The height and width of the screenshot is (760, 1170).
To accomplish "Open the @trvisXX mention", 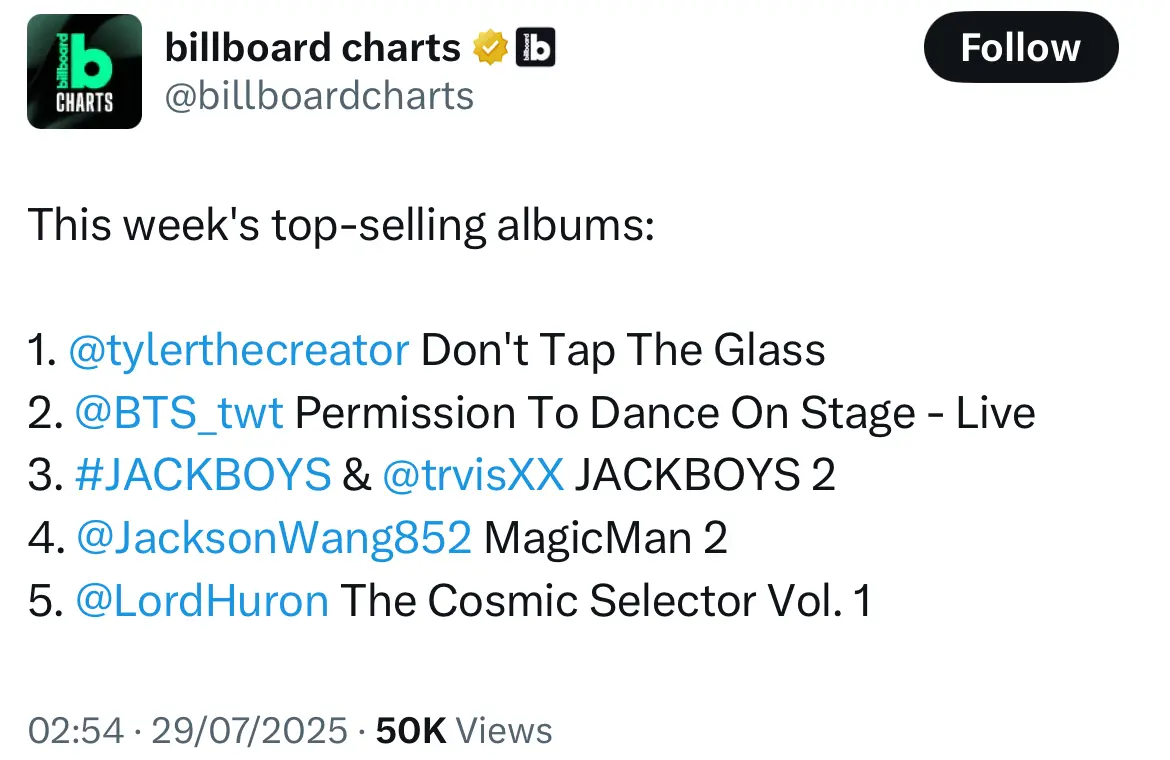I will pos(473,476).
